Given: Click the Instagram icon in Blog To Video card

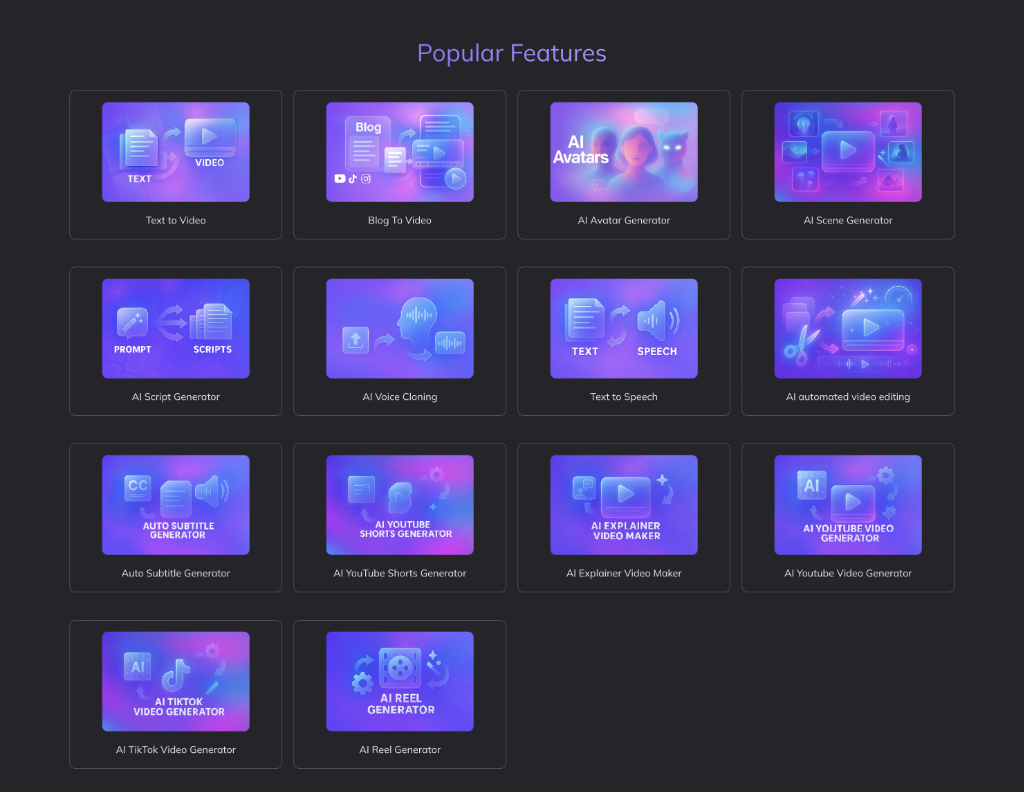Looking at the screenshot, I should click(366, 179).
